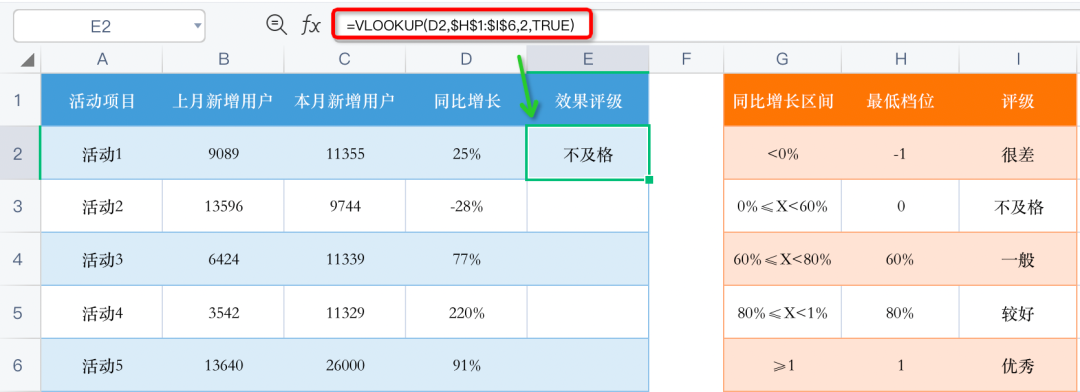
Task: Click the cell showing 不及格 in column E
Action: [588, 153]
